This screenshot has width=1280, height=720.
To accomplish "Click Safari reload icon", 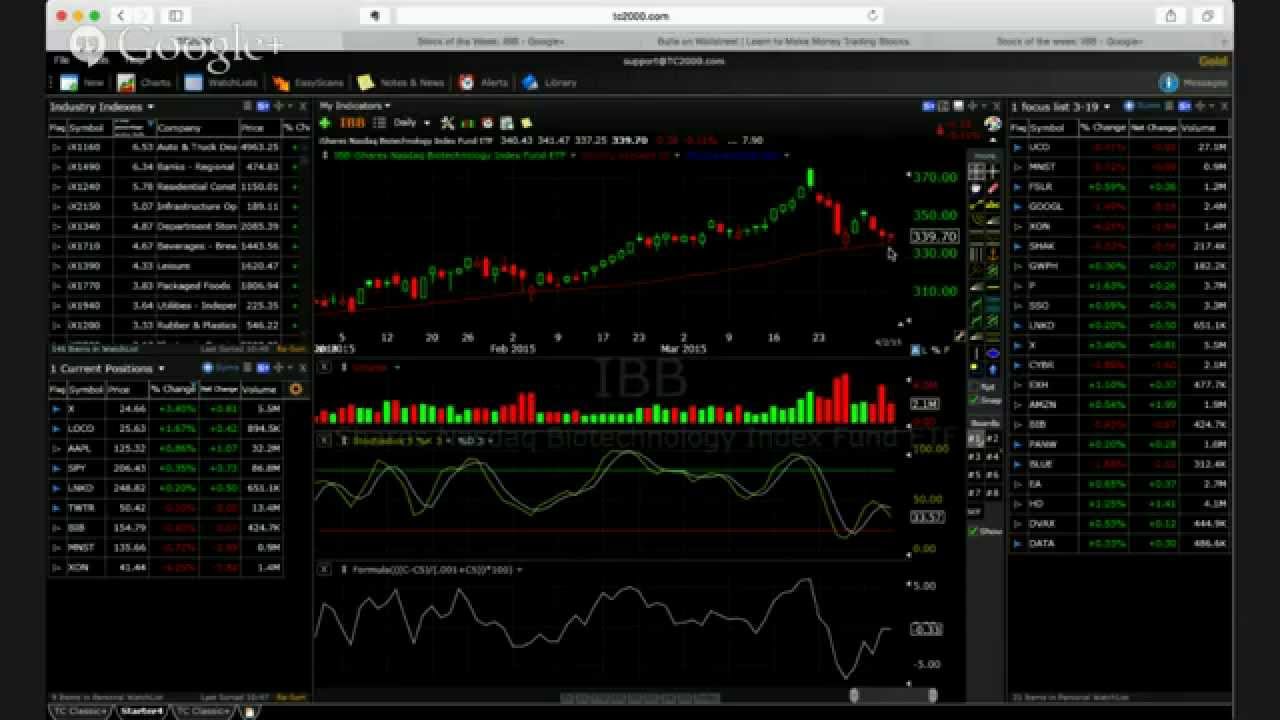I will 872,15.
